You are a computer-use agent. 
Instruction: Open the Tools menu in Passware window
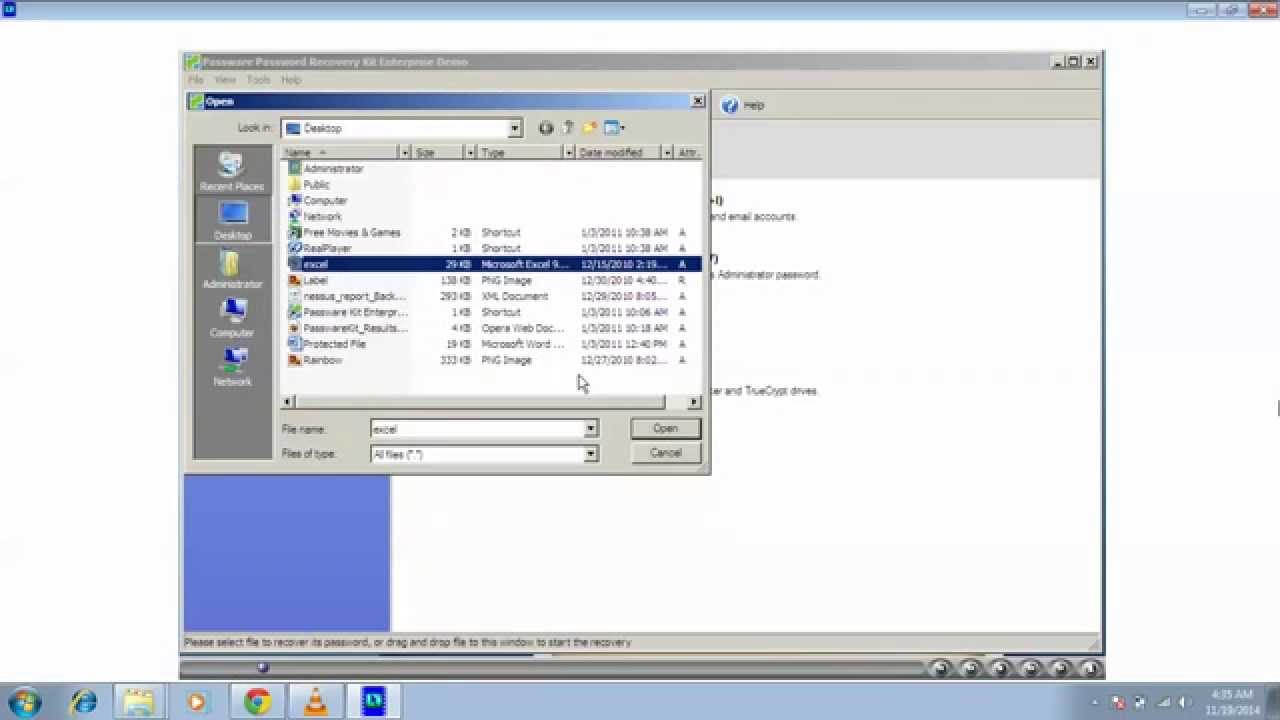tap(258, 80)
